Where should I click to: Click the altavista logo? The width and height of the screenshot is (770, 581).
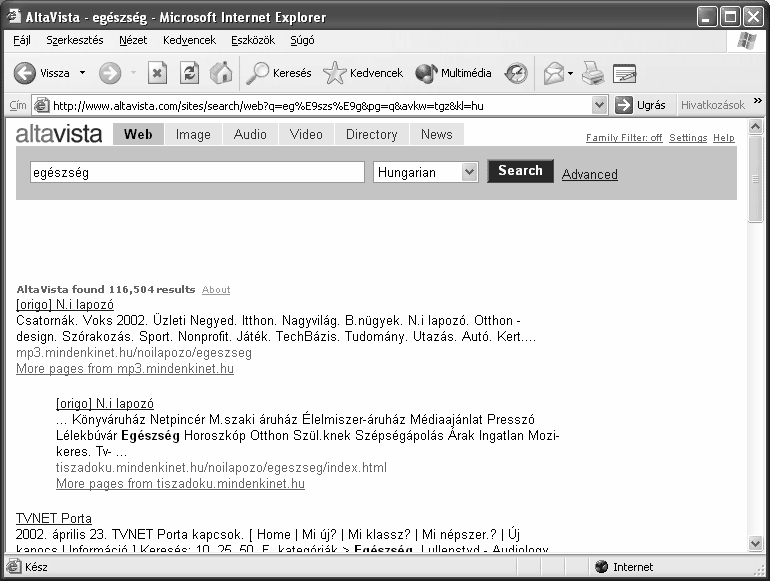pos(59,134)
